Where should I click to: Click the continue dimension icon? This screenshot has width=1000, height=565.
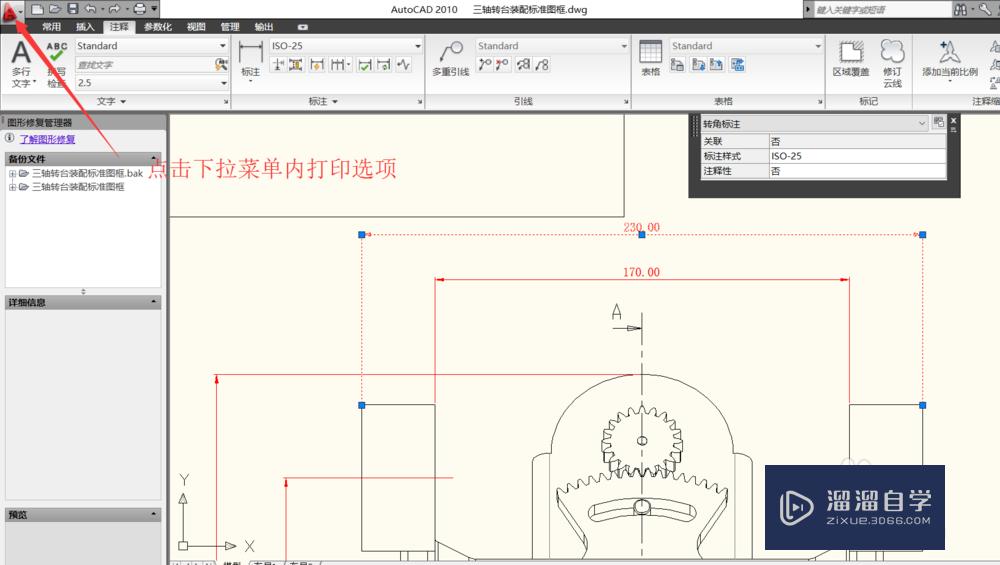(339, 64)
